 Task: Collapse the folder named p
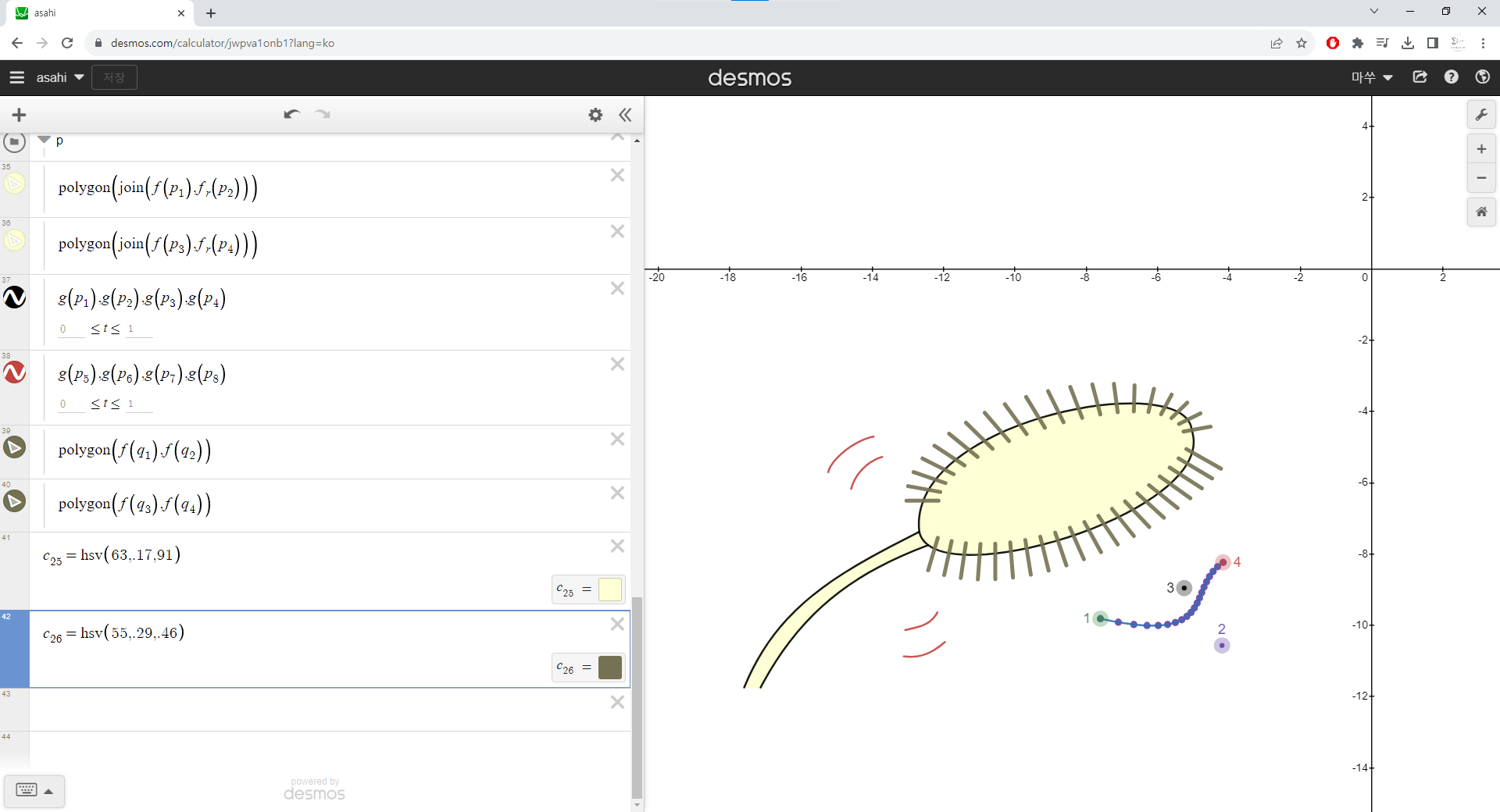(45, 141)
